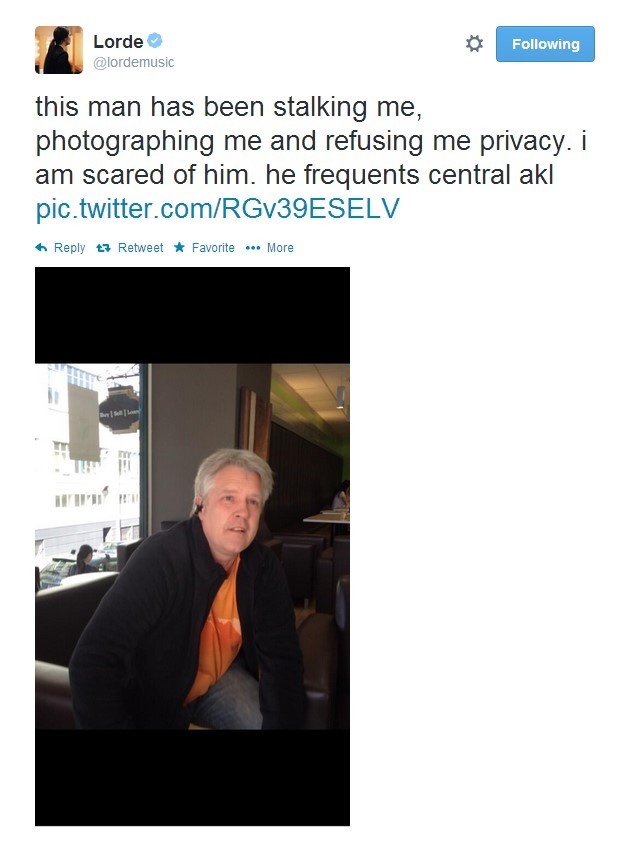Open Lorde's profile avatar

59,50
